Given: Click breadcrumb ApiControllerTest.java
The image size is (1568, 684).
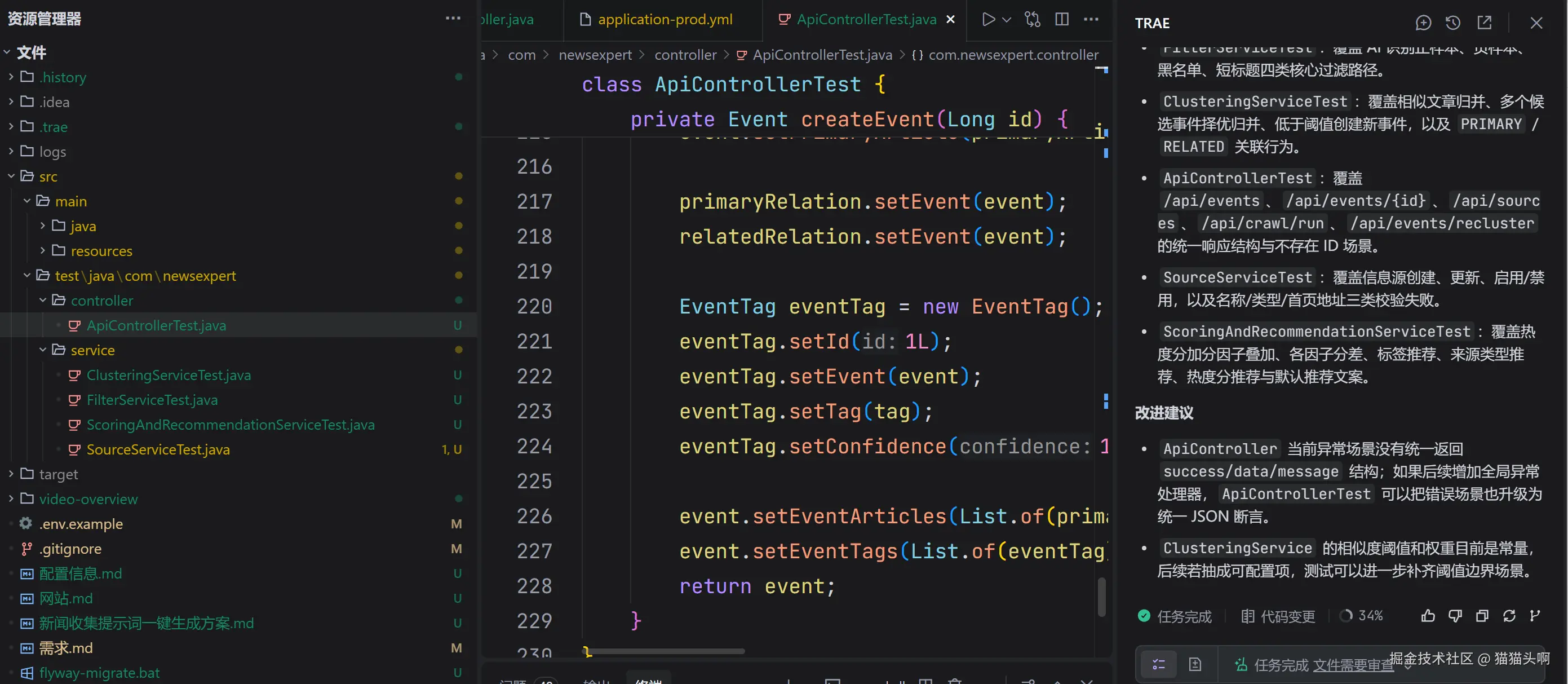Looking at the screenshot, I should [814, 55].
